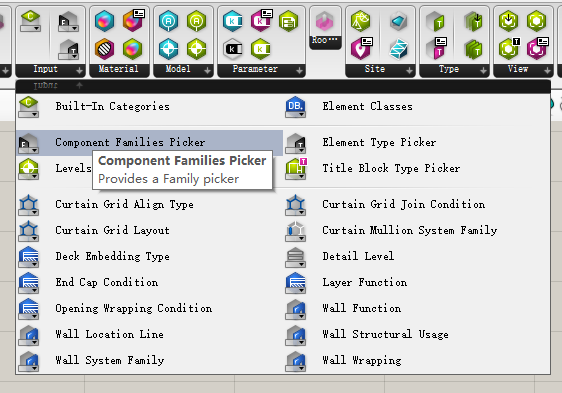Click the green Built-In Categories icon in the ribbon Input panel
This screenshot has height=393, width=562.
coord(30,21)
